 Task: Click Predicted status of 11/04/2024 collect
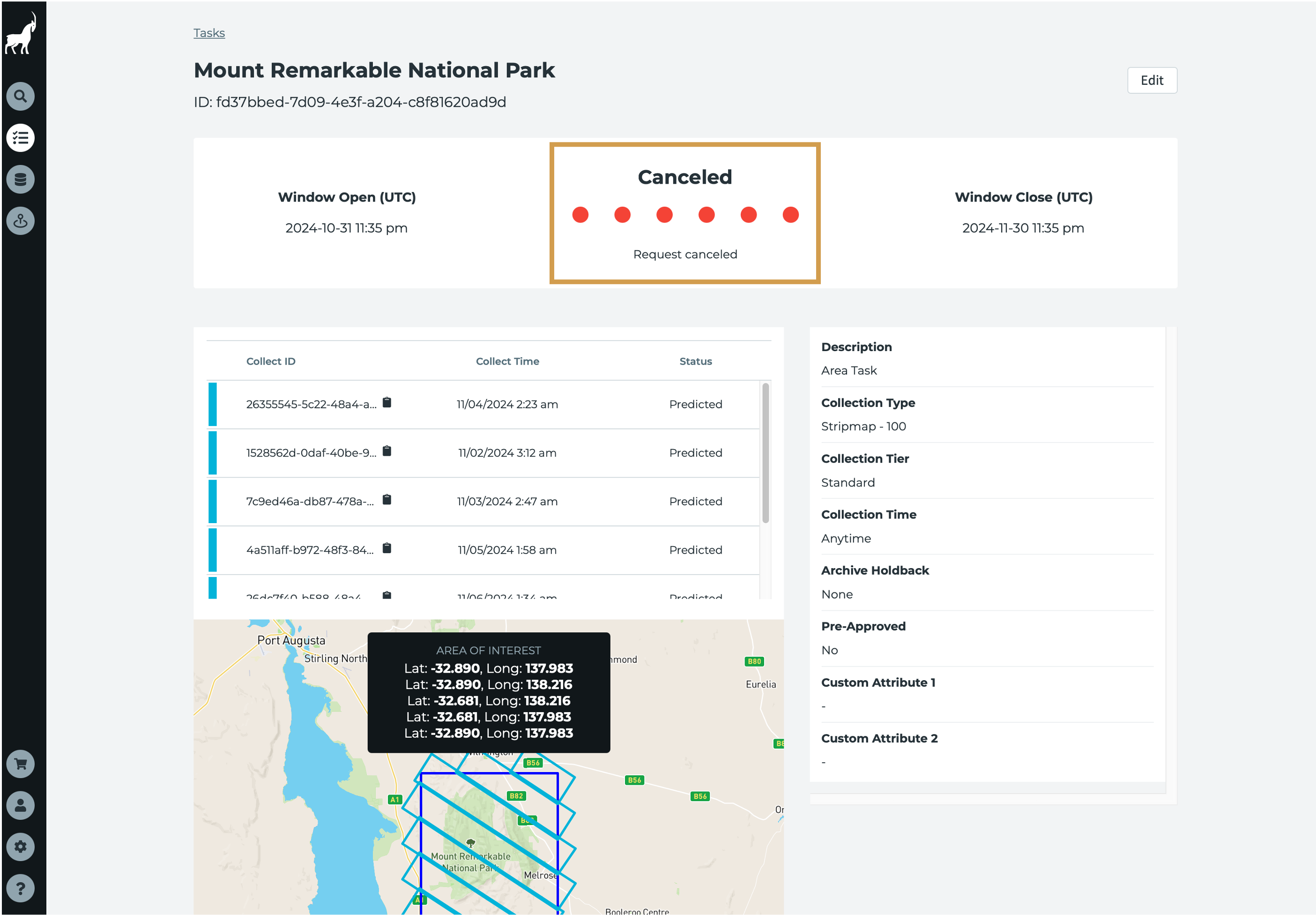[x=696, y=404]
